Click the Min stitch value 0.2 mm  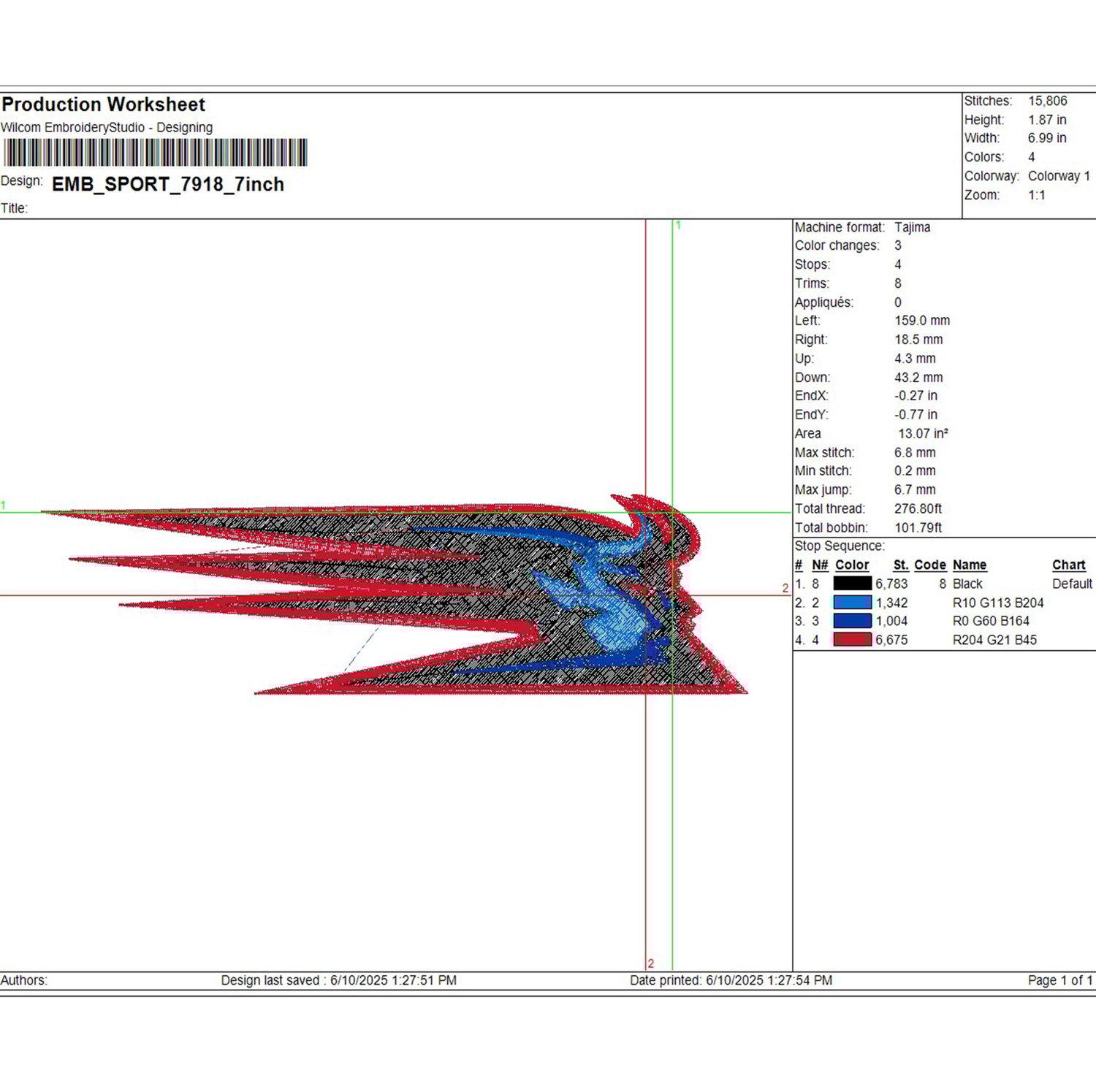pos(915,471)
